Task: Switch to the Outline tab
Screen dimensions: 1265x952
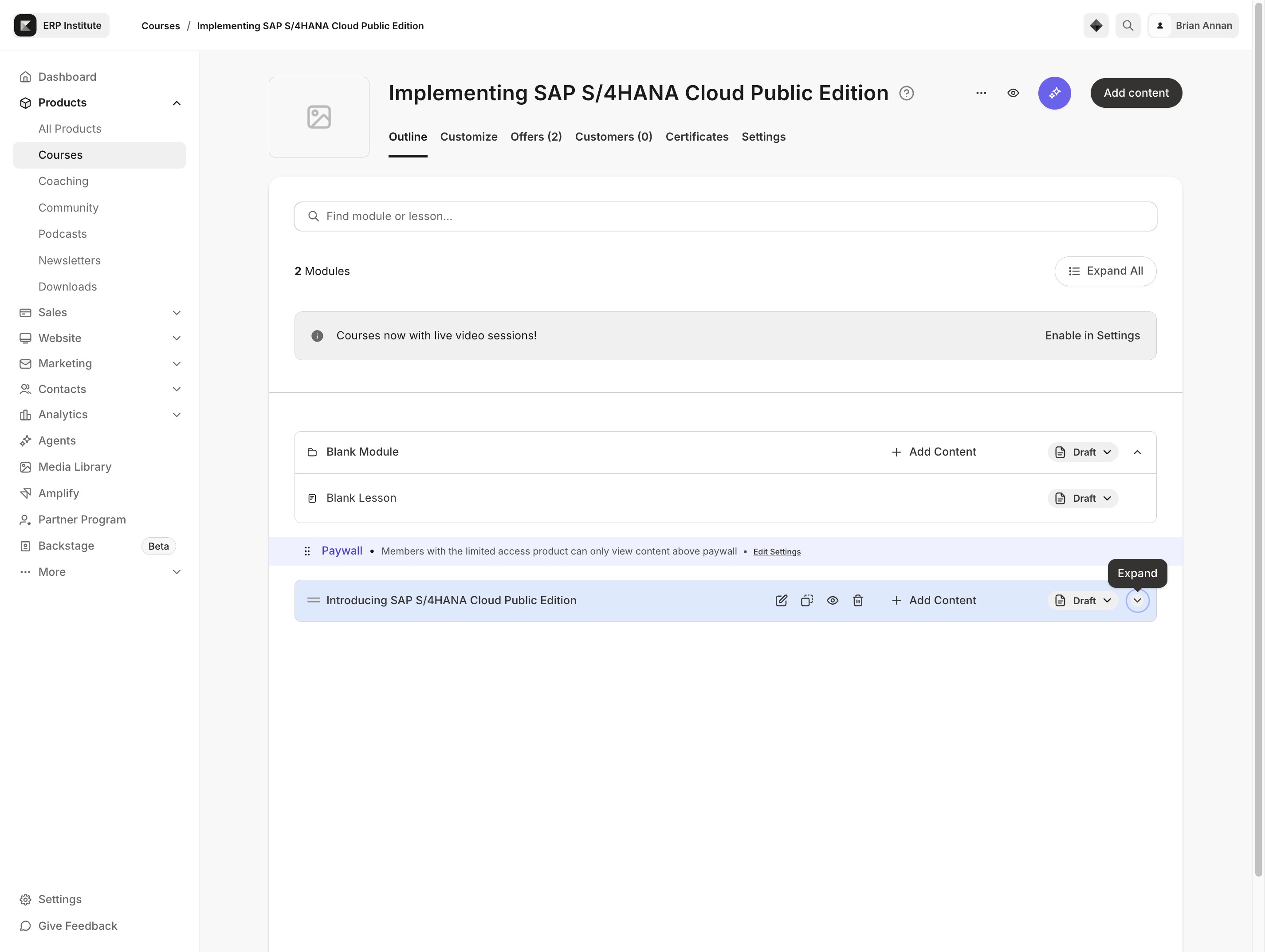Action: [408, 137]
